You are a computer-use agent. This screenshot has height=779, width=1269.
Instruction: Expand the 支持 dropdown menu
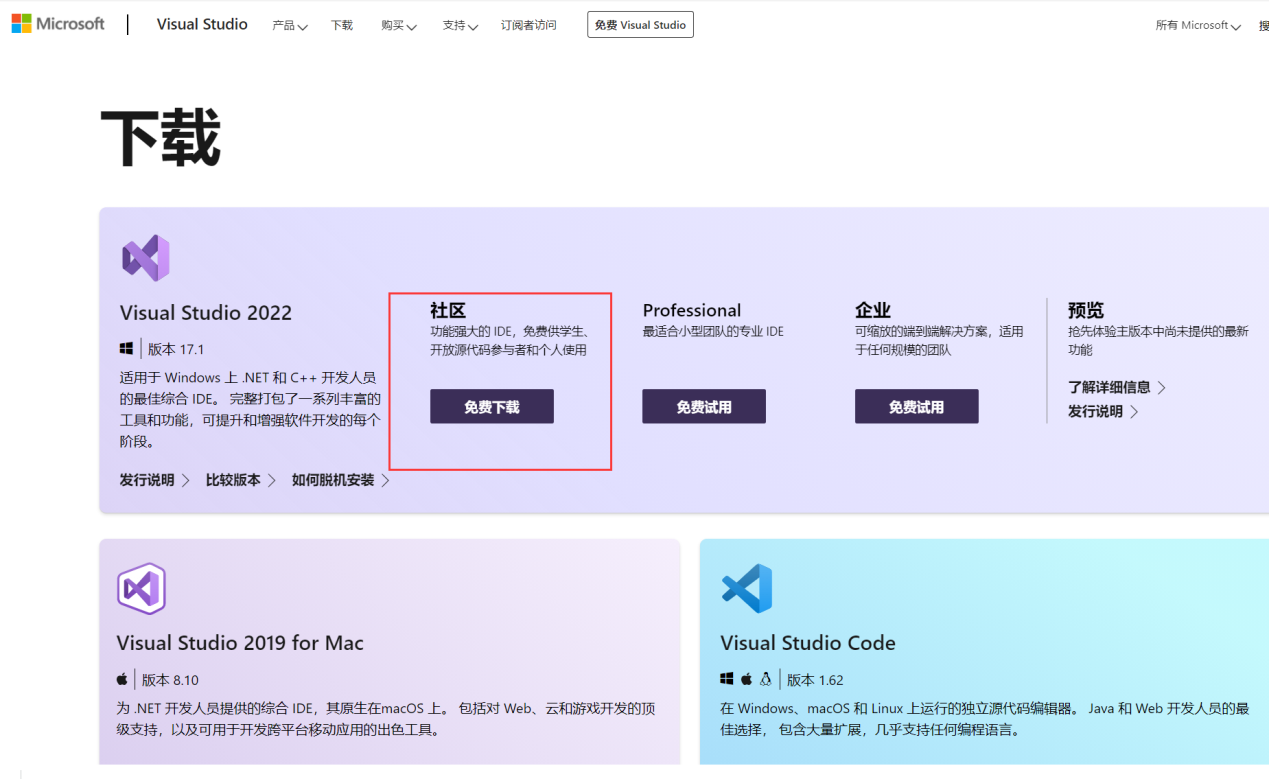tap(460, 25)
